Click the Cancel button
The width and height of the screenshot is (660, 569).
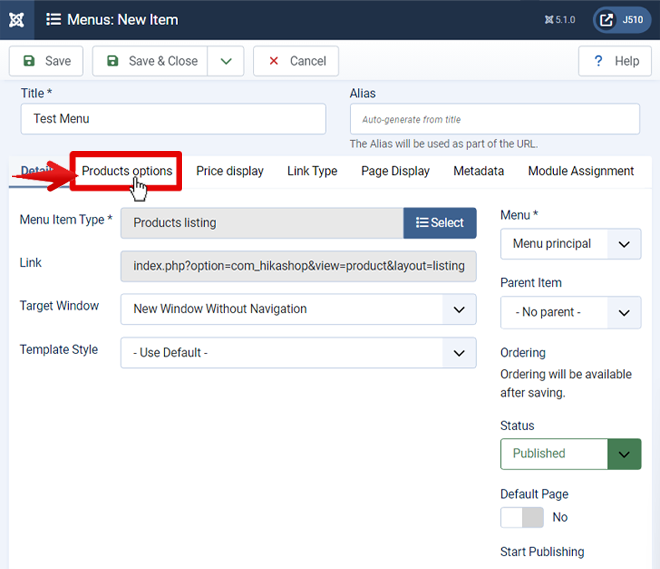click(x=296, y=61)
